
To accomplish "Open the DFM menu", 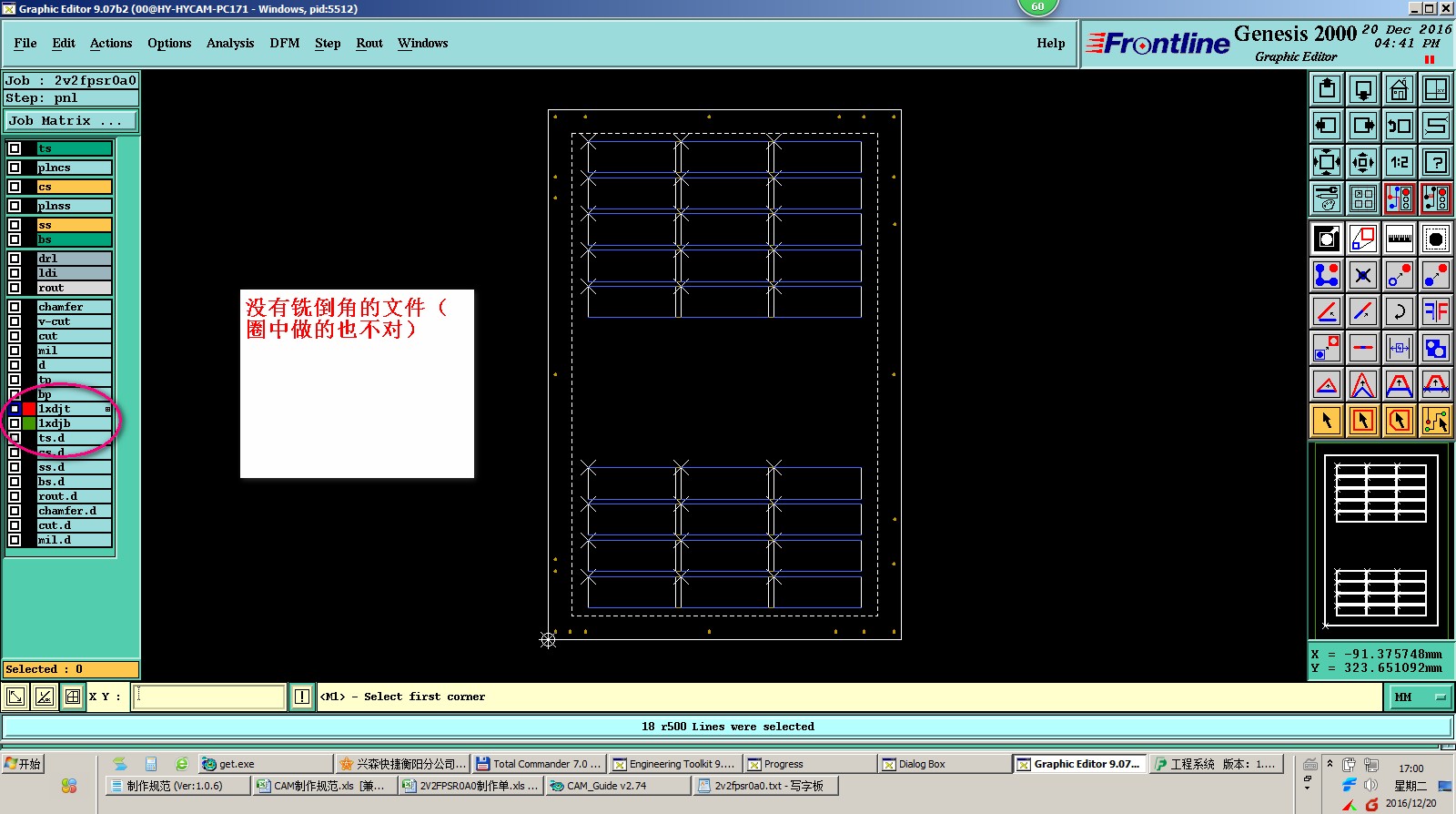I will click(x=285, y=43).
